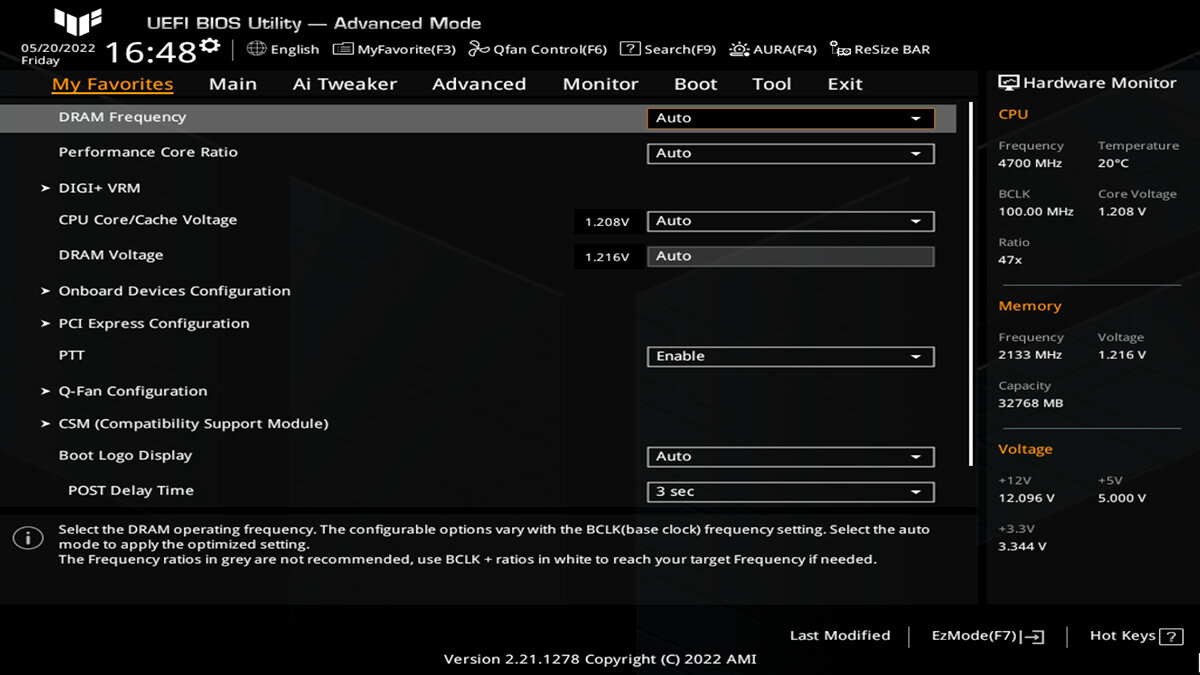This screenshot has height=675, width=1200.
Task: Switch to the Main tab
Action: click(233, 84)
